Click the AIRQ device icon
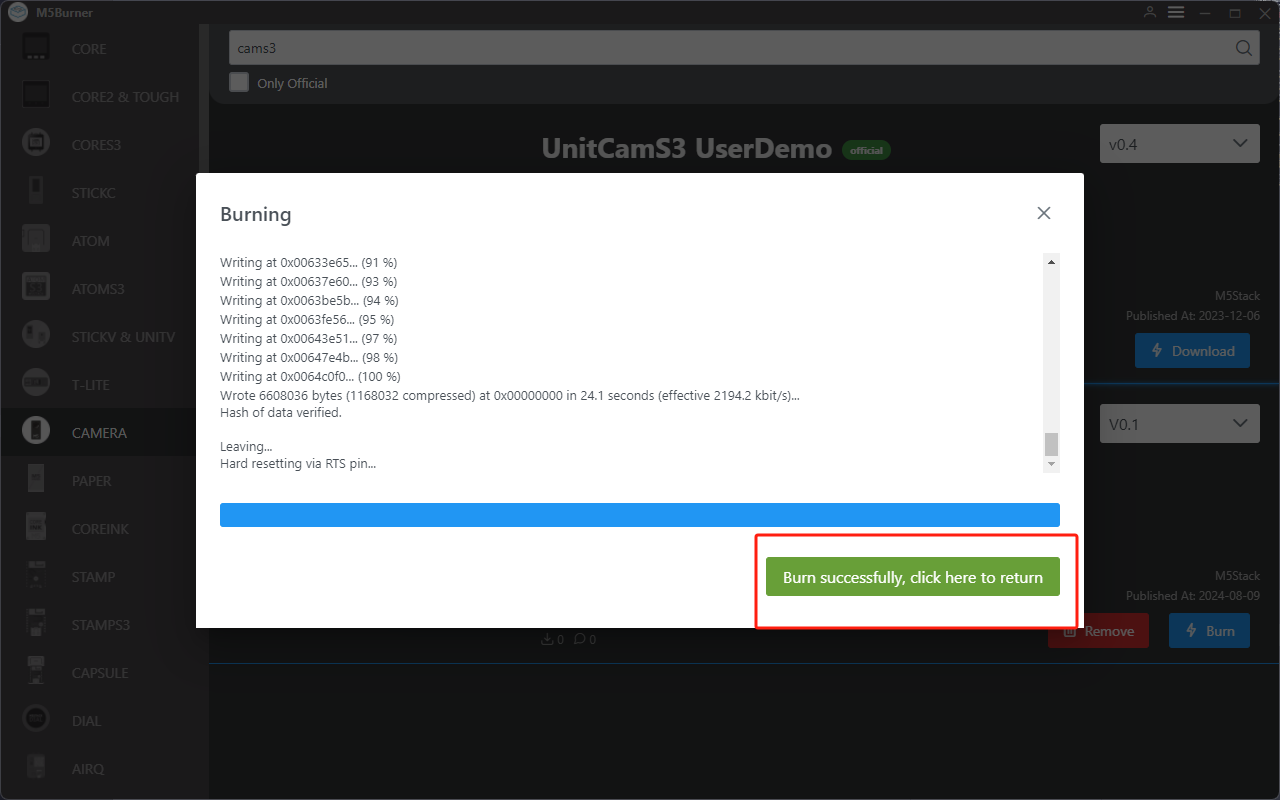This screenshot has width=1280, height=800. [x=36, y=767]
